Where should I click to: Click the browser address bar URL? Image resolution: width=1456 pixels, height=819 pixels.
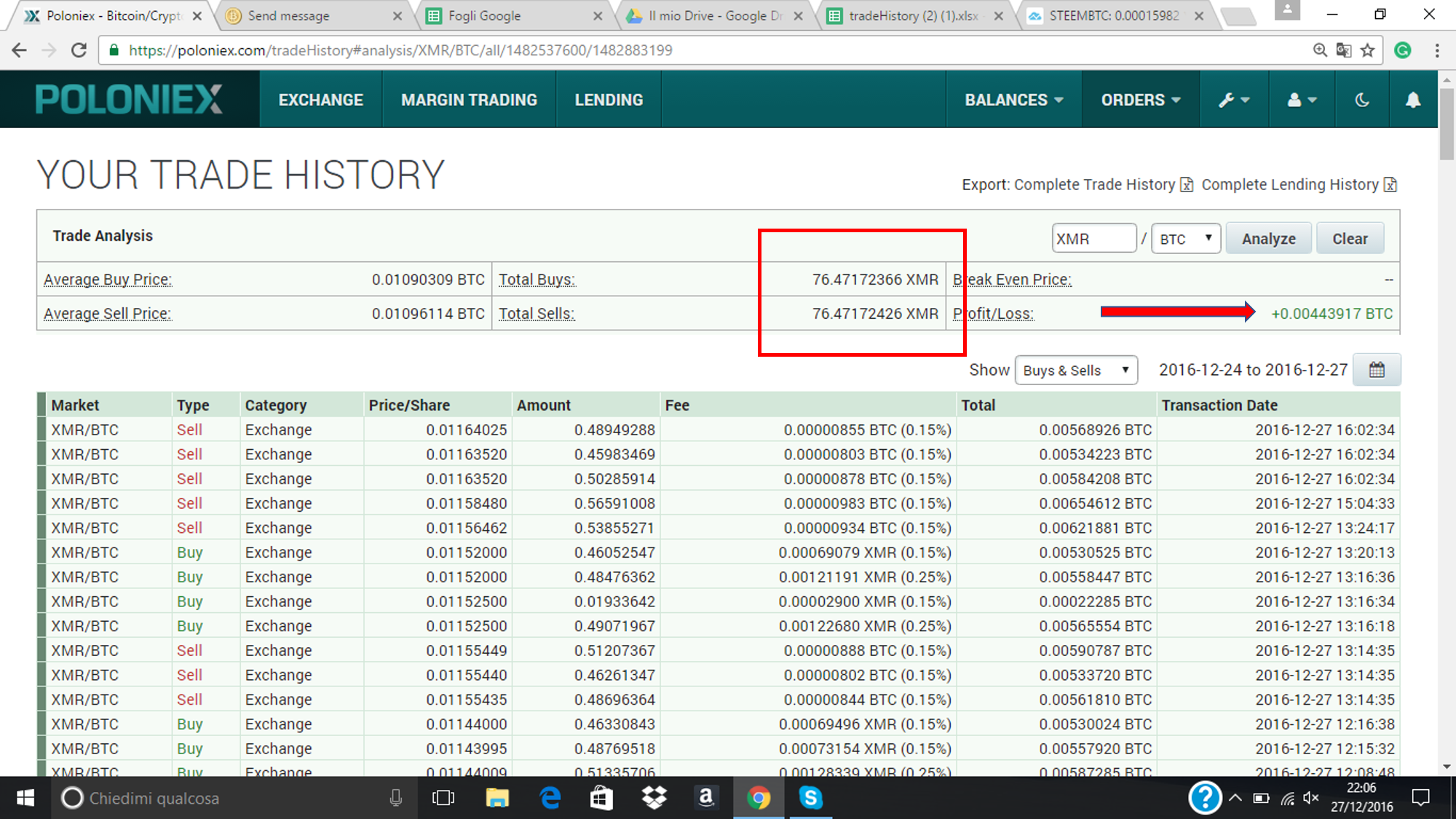click(x=400, y=50)
